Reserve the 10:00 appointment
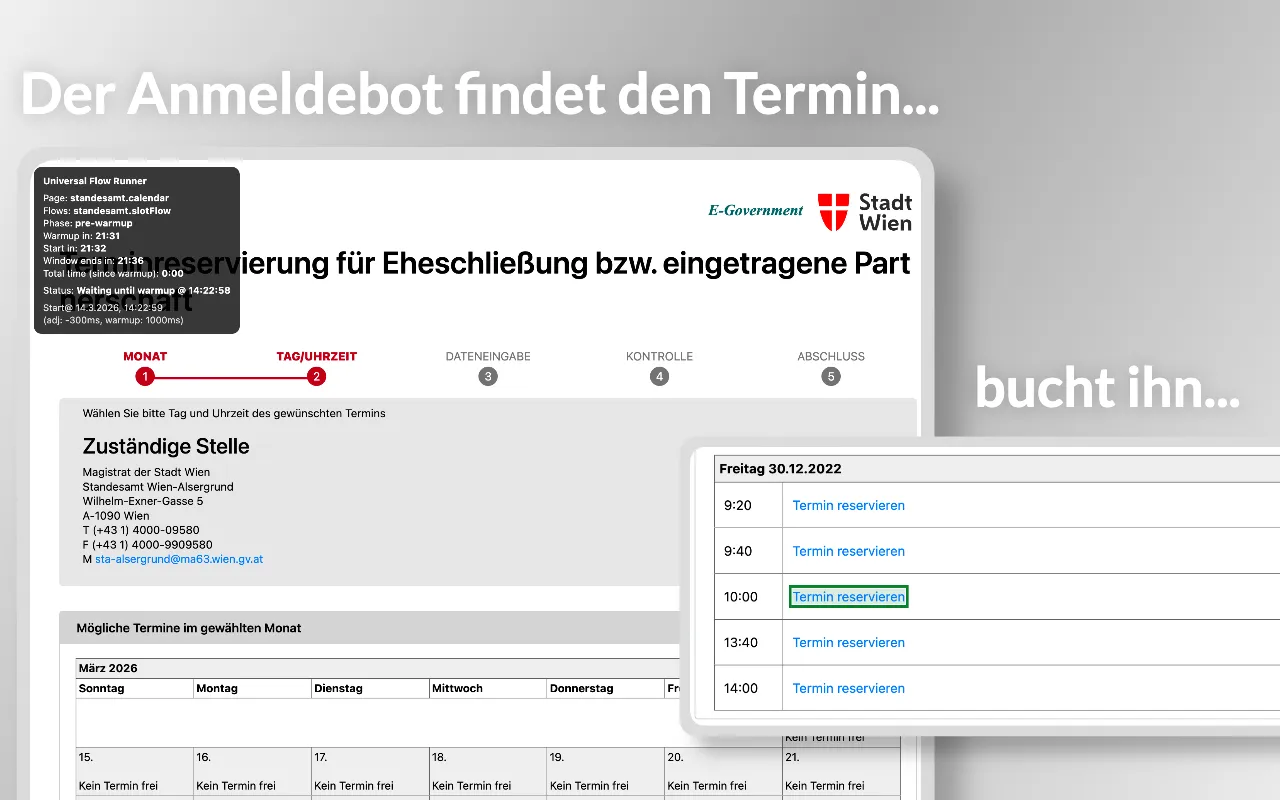 (x=848, y=597)
